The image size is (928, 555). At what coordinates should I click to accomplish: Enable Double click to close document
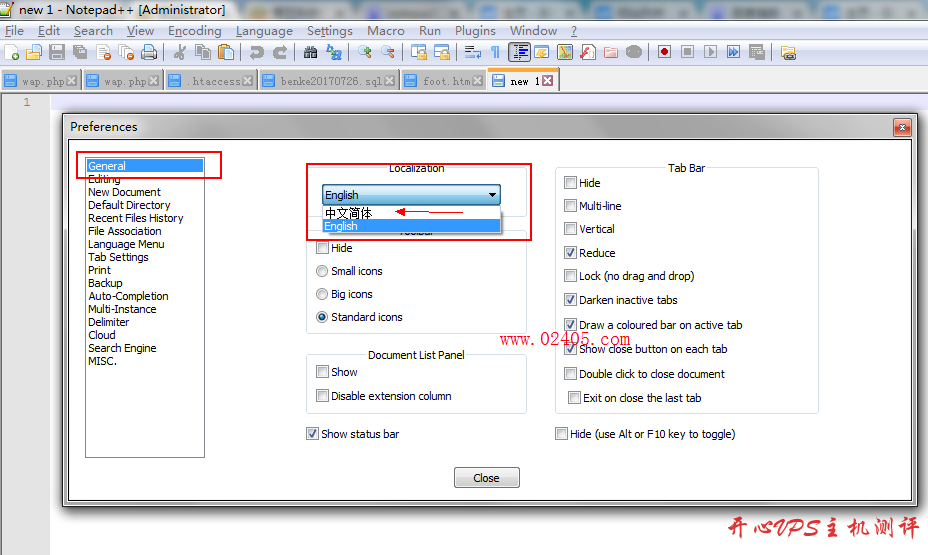click(x=570, y=373)
